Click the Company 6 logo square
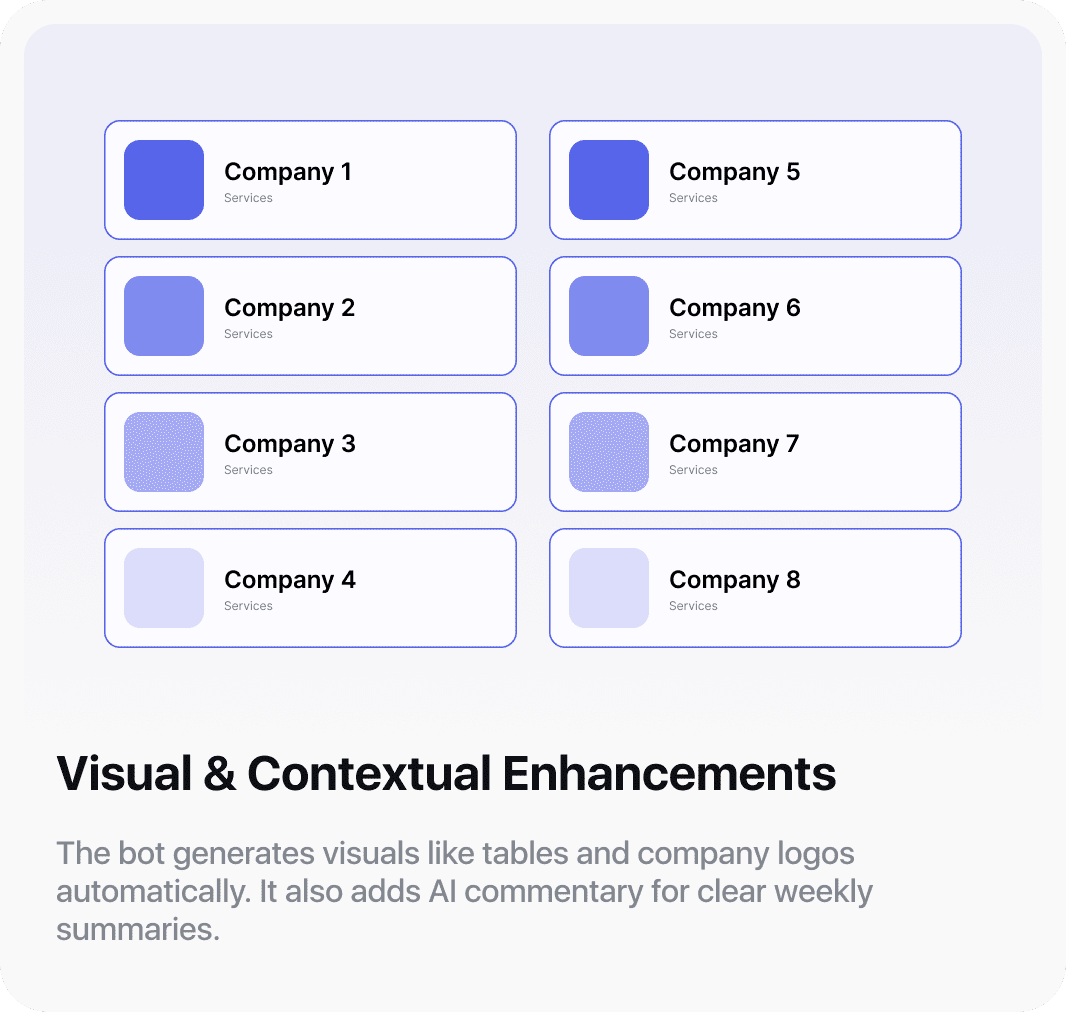The height and width of the screenshot is (1012, 1066). tap(609, 316)
